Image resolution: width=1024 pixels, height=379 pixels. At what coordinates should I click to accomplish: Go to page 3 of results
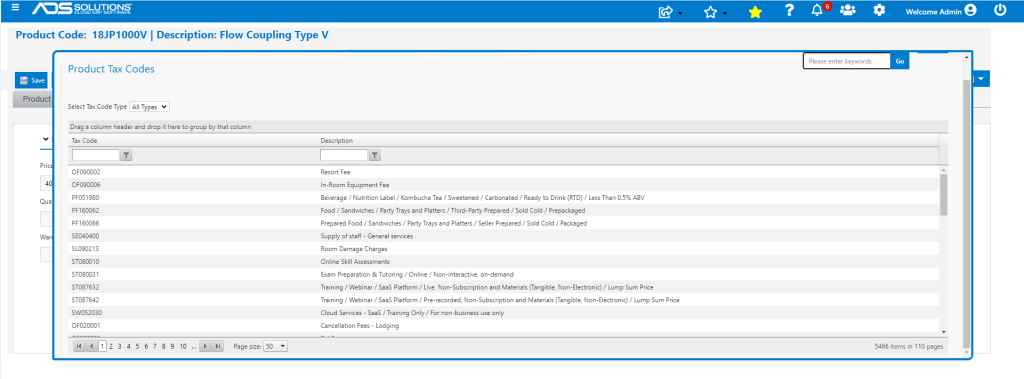click(x=120, y=346)
